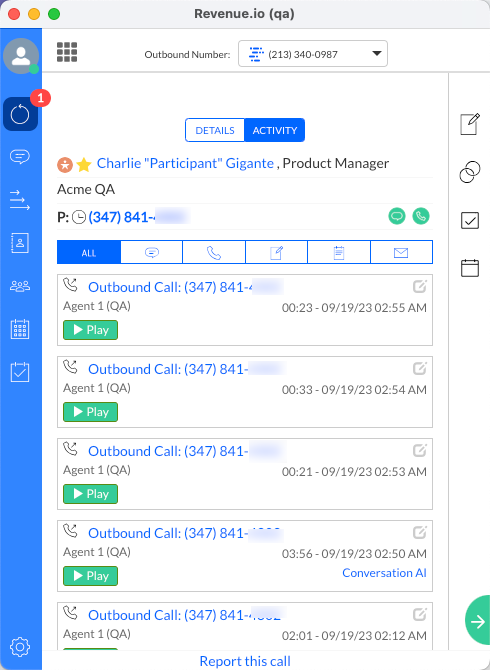Open the dialpad grid icon
Image resolution: width=490 pixels, height=670 pixels.
pos(67,52)
